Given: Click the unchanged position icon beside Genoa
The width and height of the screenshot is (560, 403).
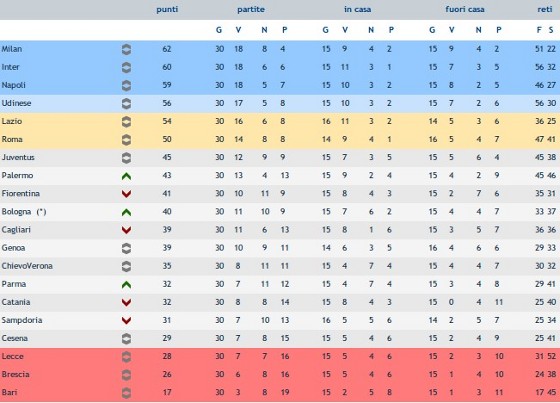Looking at the screenshot, I should click(126, 248).
